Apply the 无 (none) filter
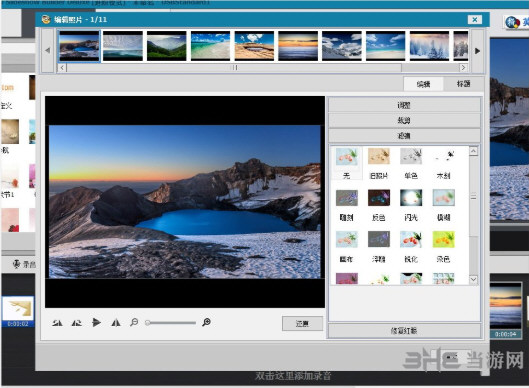The height and width of the screenshot is (388, 529). (x=346, y=163)
